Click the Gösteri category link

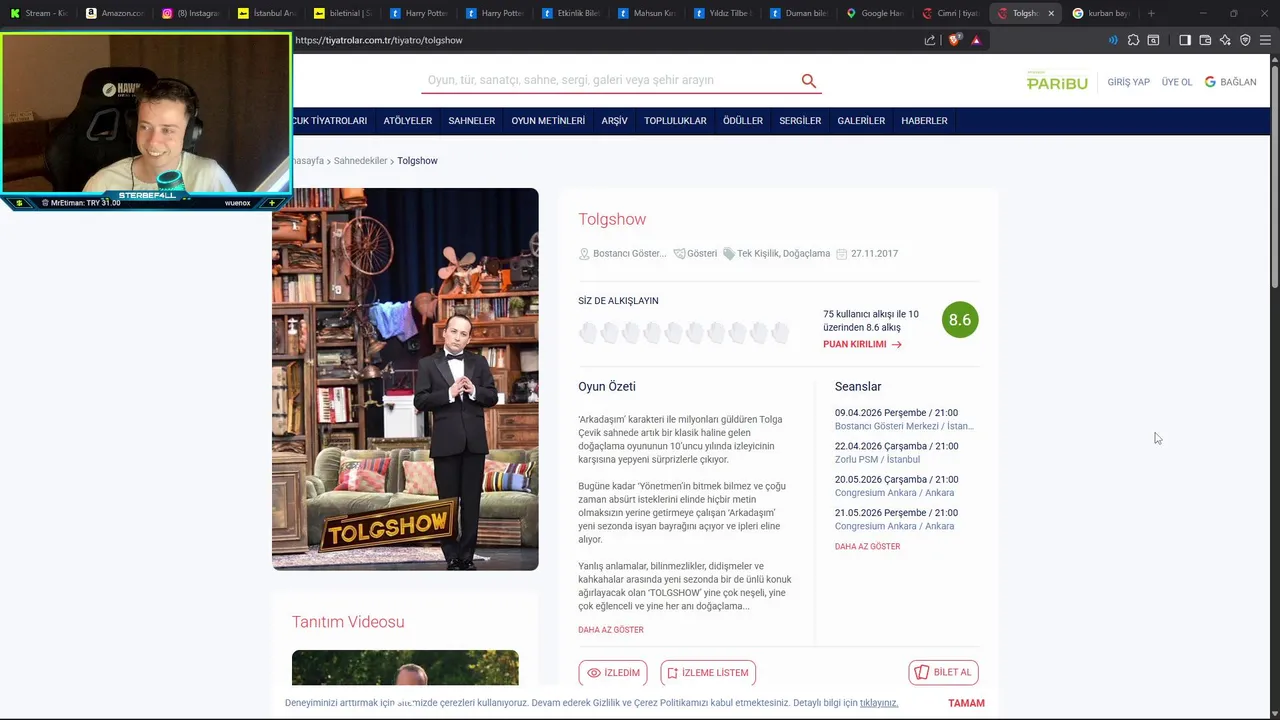[x=702, y=254]
